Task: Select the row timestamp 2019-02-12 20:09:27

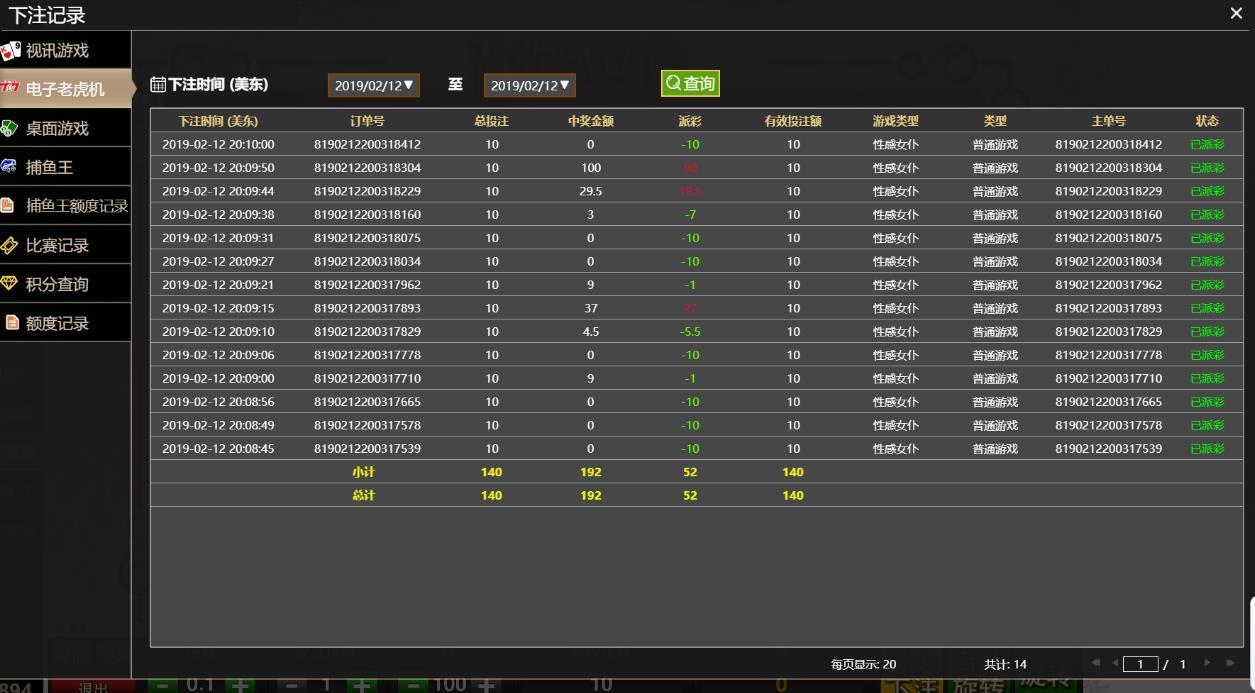Action: pyautogui.click(x=218, y=261)
